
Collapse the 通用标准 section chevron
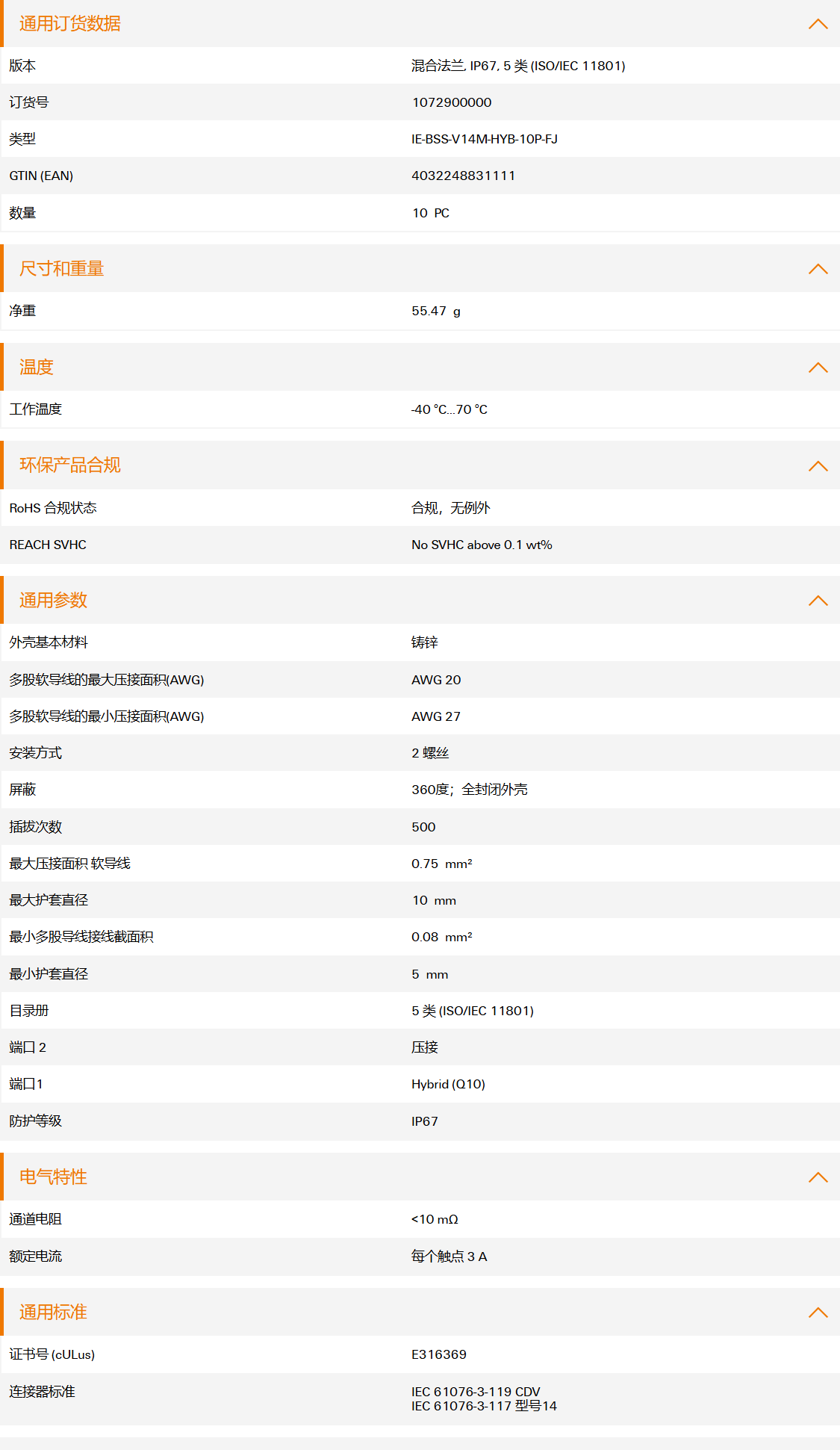click(x=818, y=1313)
